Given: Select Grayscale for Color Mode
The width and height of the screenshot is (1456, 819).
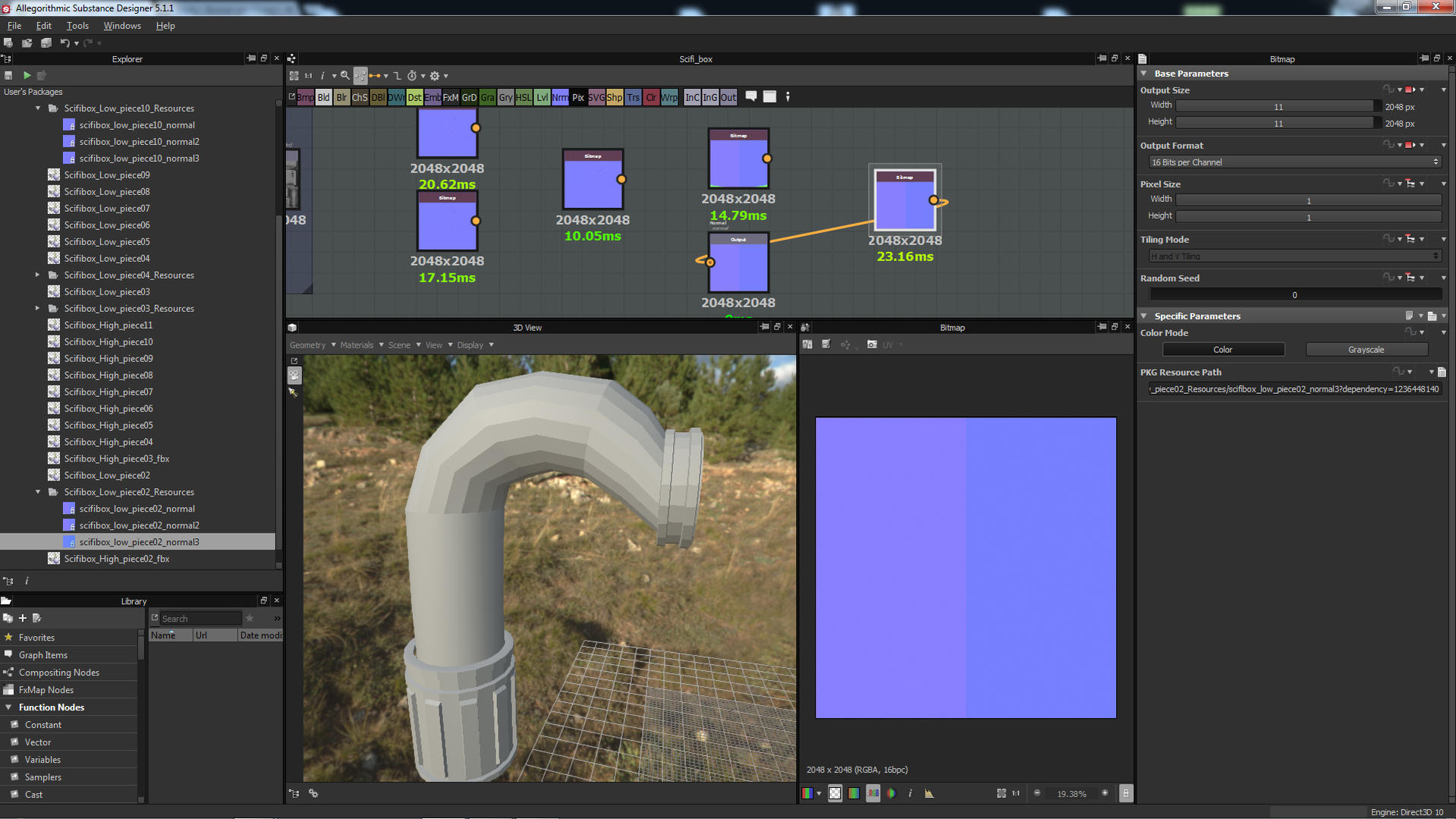Looking at the screenshot, I should pos(1366,350).
